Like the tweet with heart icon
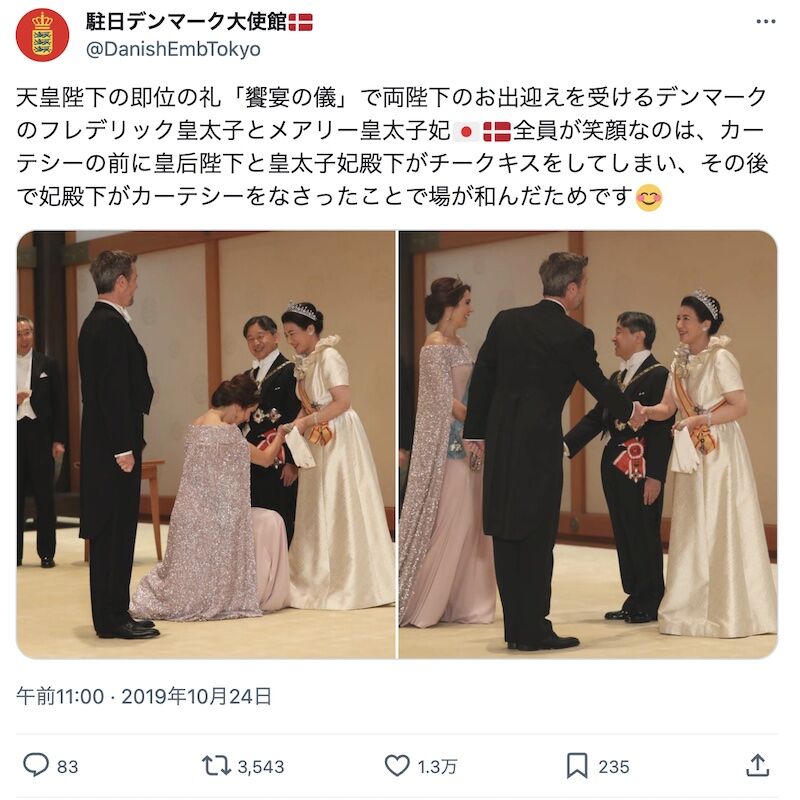The image size is (800, 800). click(x=396, y=766)
